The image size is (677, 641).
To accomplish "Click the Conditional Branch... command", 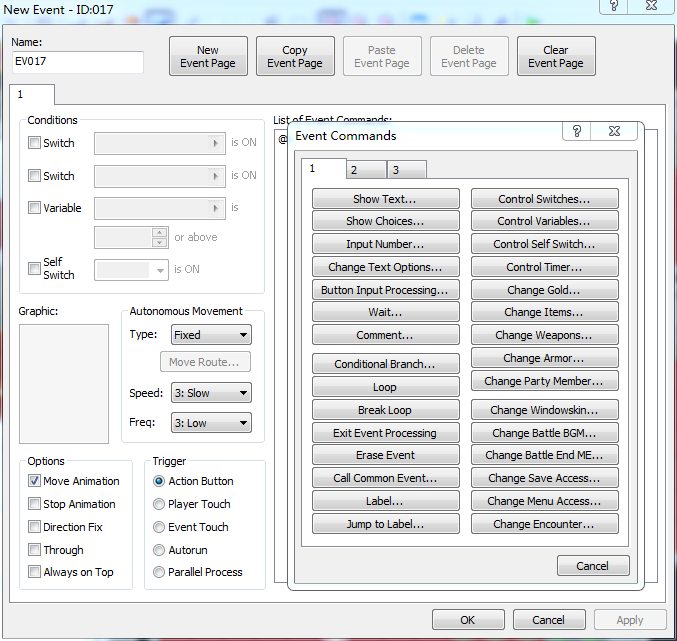I will (x=386, y=364).
